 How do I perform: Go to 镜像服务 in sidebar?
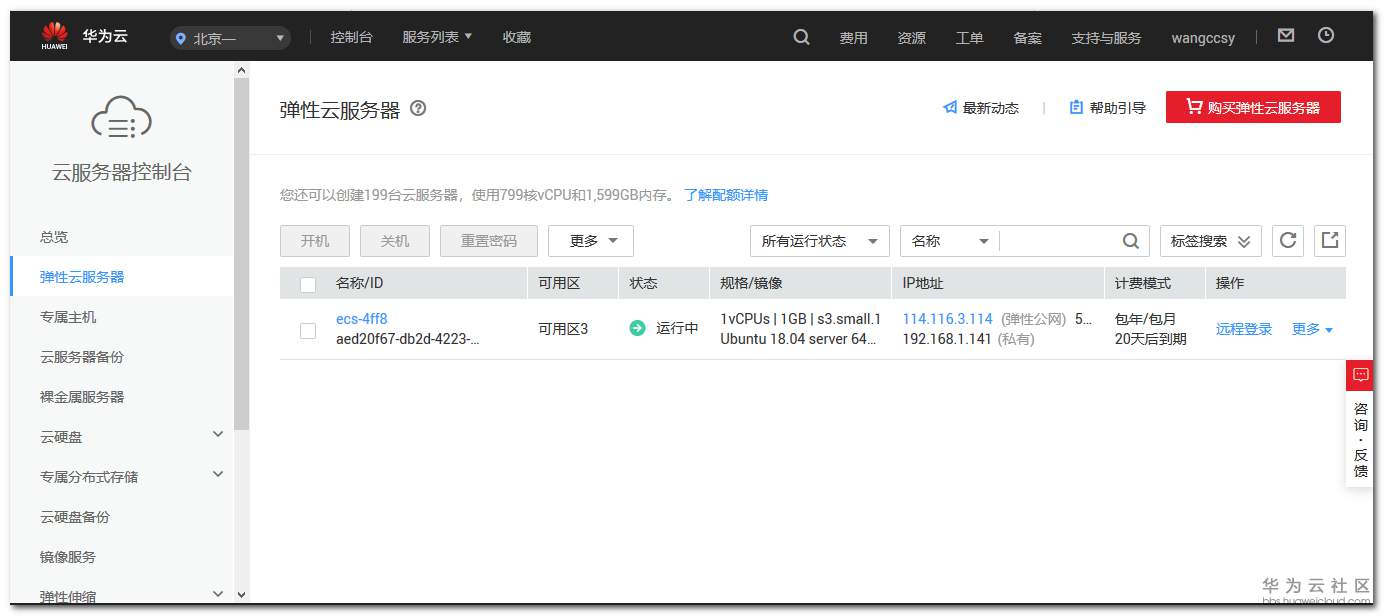pyautogui.click(x=68, y=557)
